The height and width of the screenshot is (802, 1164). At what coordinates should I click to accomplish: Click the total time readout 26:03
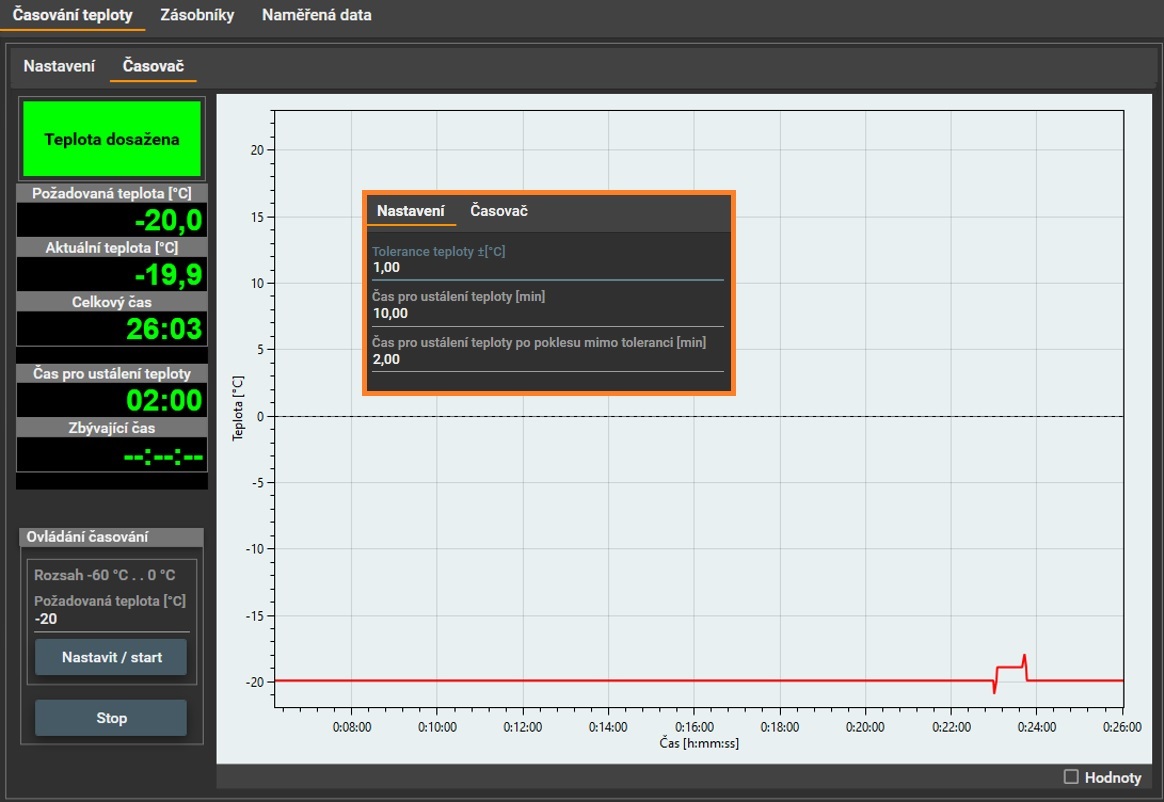pos(112,329)
